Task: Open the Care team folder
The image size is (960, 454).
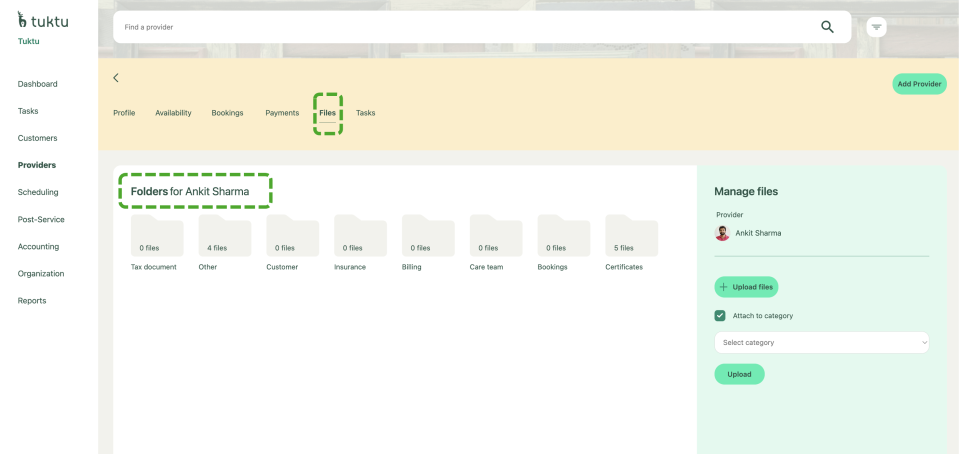Action: [x=495, y=237]
